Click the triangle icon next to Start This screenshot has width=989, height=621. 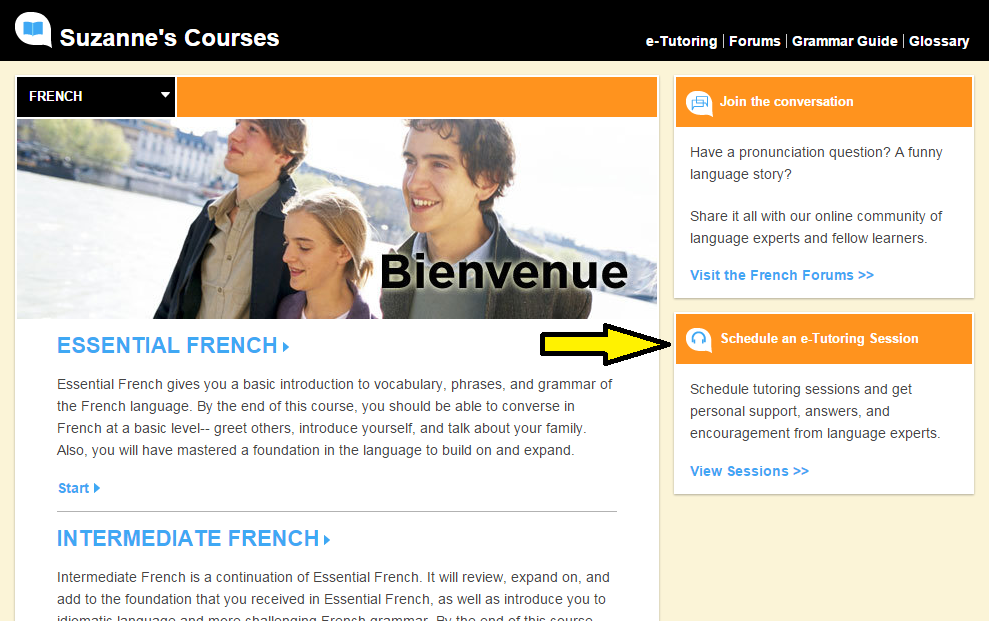[x=97, y=488]
